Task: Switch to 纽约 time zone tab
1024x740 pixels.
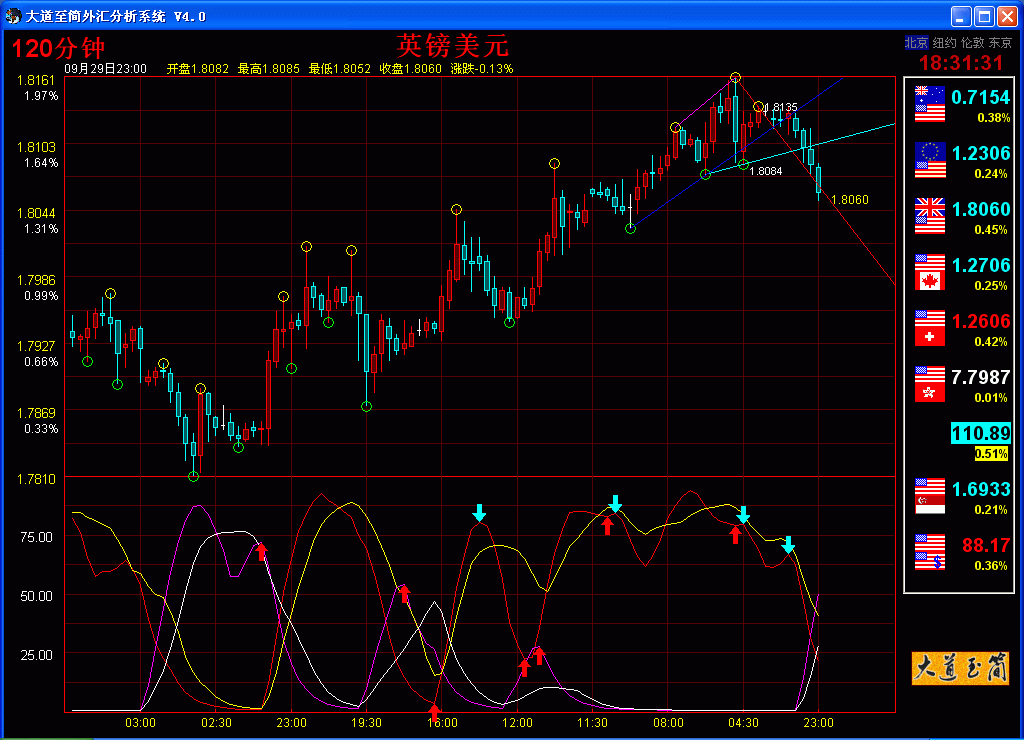Action: (x=944, y=43)
